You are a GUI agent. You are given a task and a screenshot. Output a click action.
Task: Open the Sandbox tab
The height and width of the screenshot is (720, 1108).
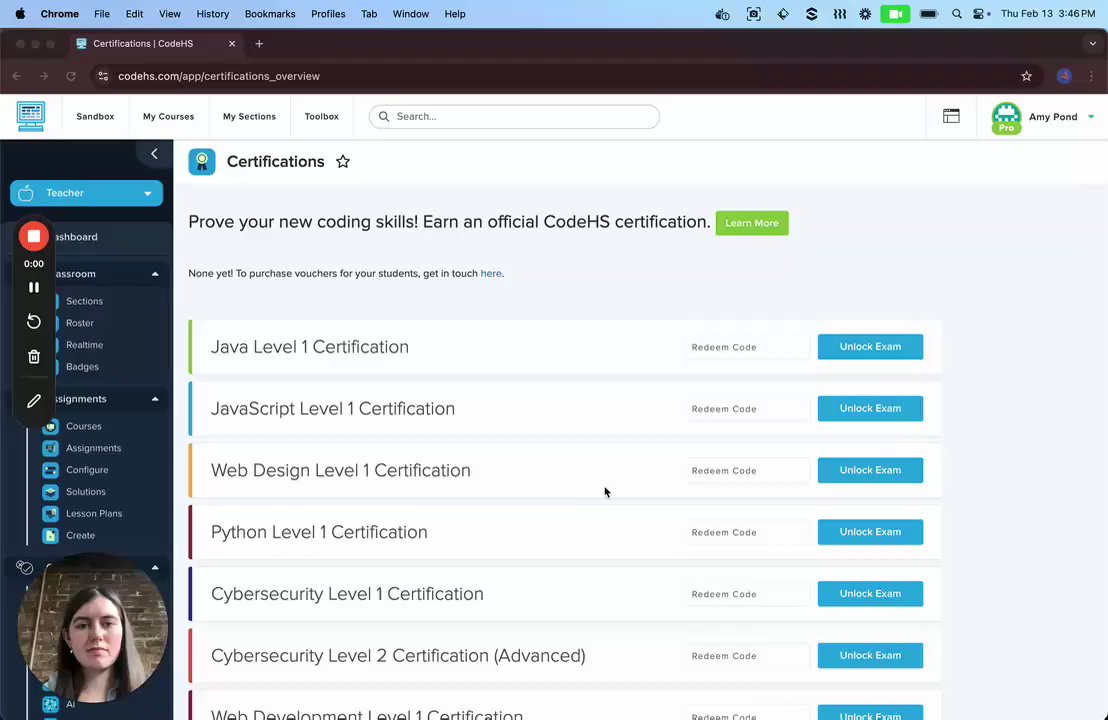click(95, 117)
